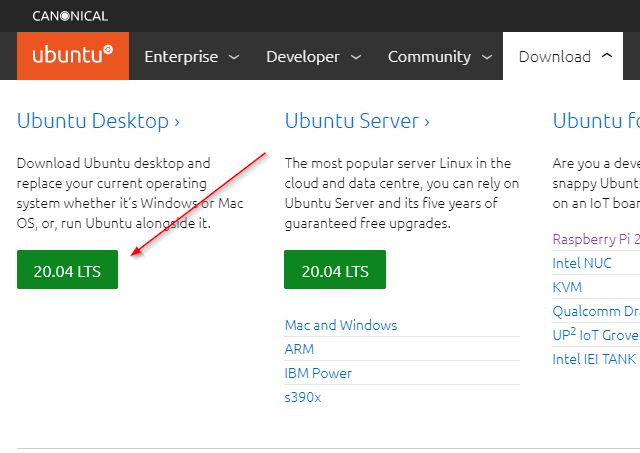Image resolution: width=640 pixels, height=453 pixels.
Task: Open the Developer menu
Action: [x=303, y=56]
